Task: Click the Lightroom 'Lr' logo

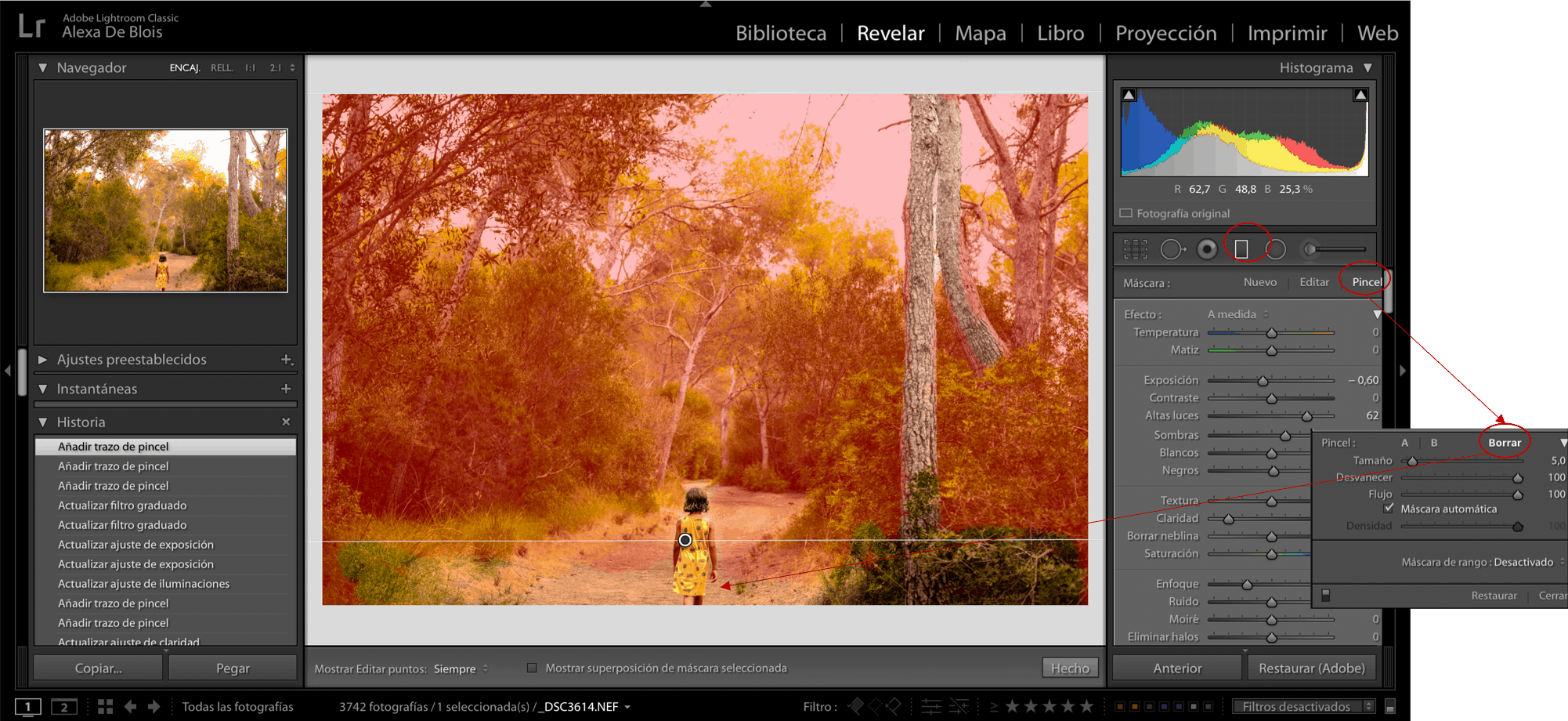Action: (x=31, y=26)
